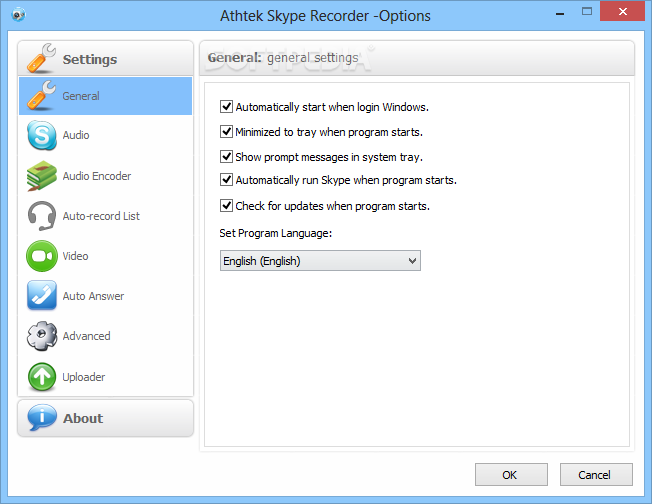This screenshot has width=652, height=504.
Task: Toggle Minimized to tray when program starts
Action: tap(227, 131)
